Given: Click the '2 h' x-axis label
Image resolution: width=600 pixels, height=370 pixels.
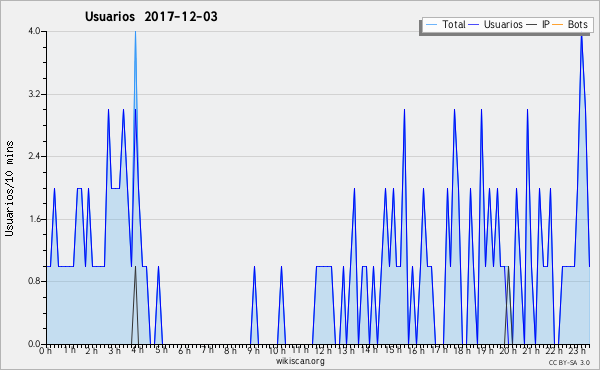Looking at the screenshot, I should [x=91, y=350].
